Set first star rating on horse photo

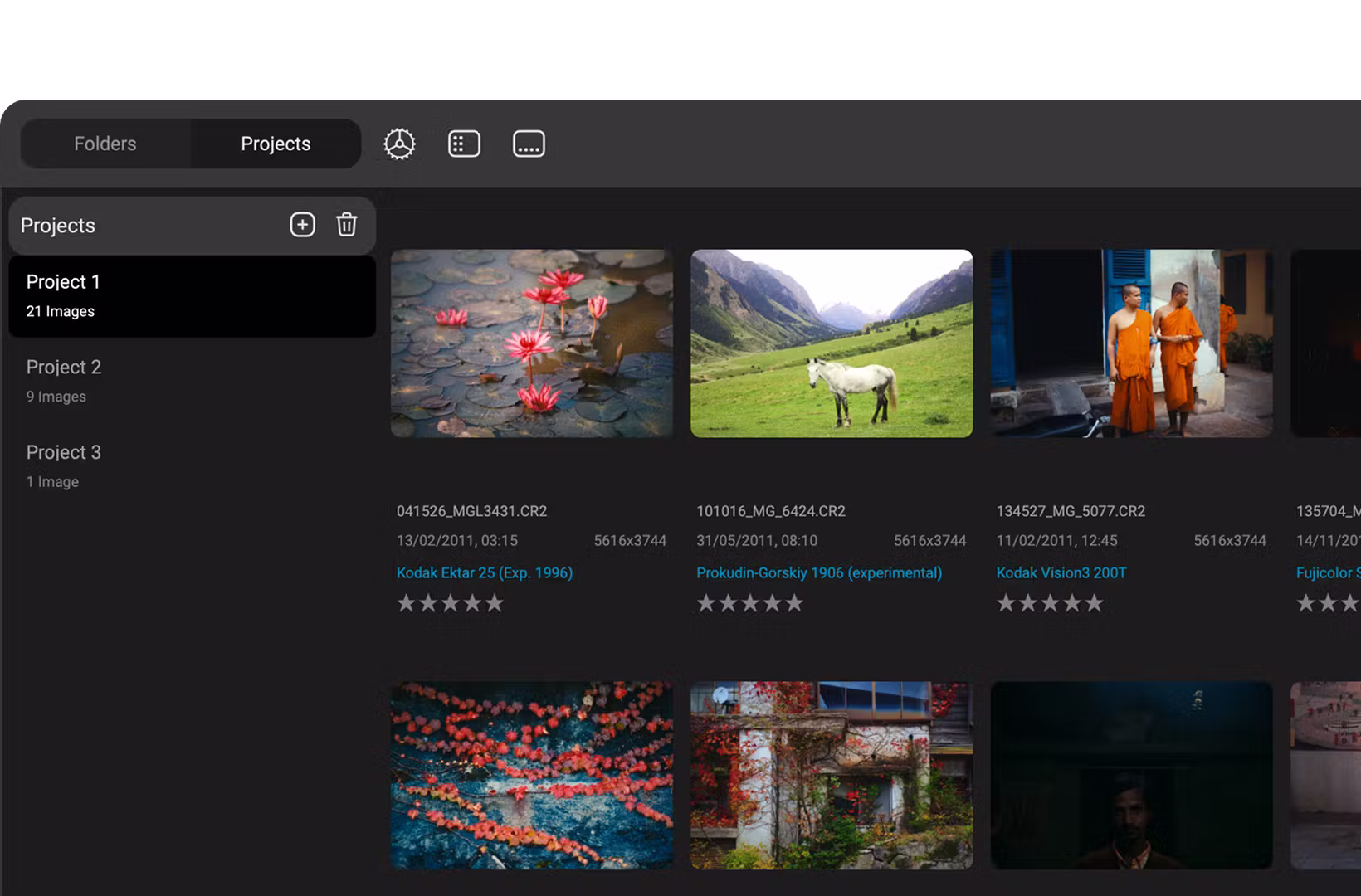click(x=706, y=603)
